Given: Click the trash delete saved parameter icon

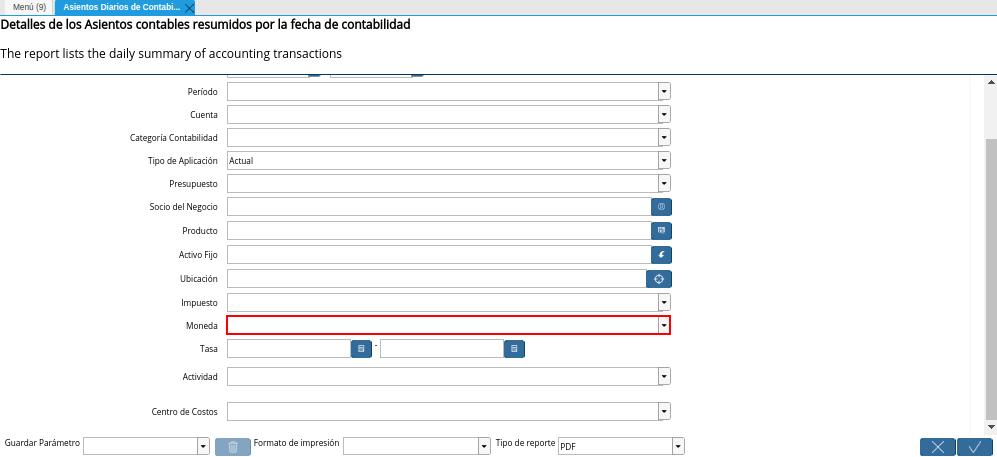Looking at the screenshot, I should (233, 447).
